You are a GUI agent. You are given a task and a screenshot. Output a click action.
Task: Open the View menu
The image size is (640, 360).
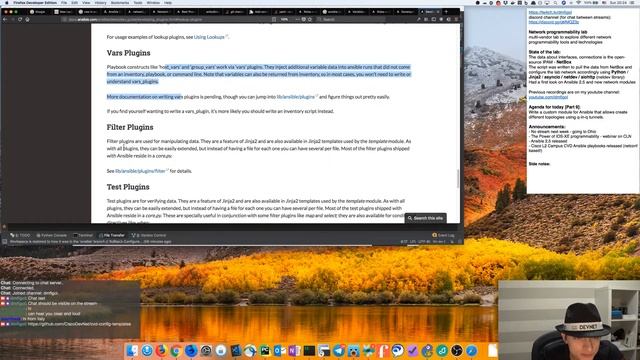[x=86, y=2]
